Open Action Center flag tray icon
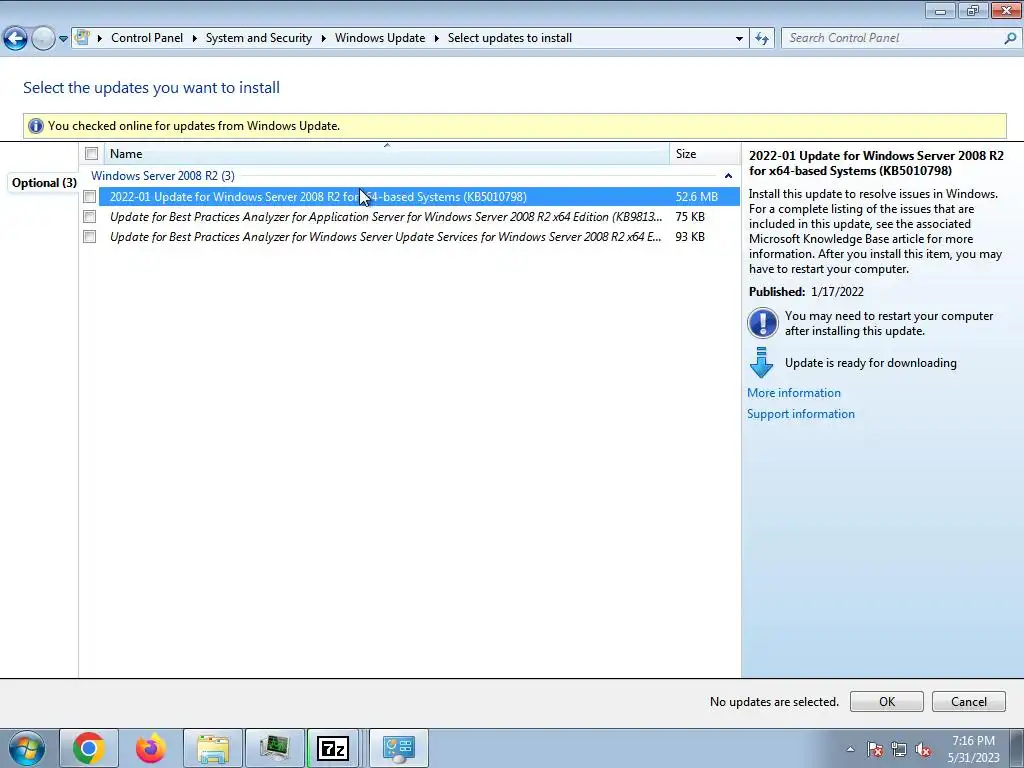The height and width of the screenshot is (768, 1024). [874, 749]
